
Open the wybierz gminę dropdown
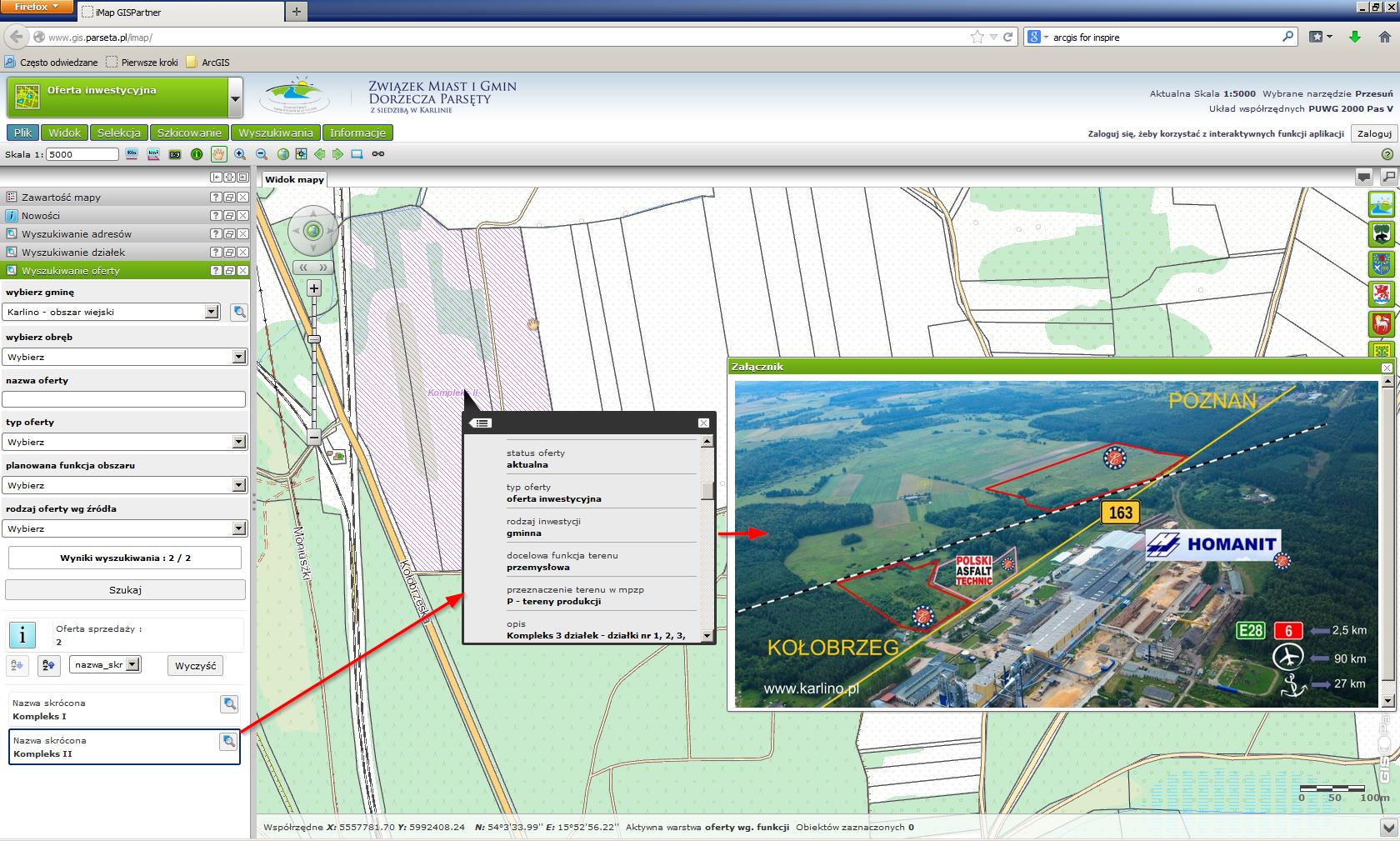212,312
